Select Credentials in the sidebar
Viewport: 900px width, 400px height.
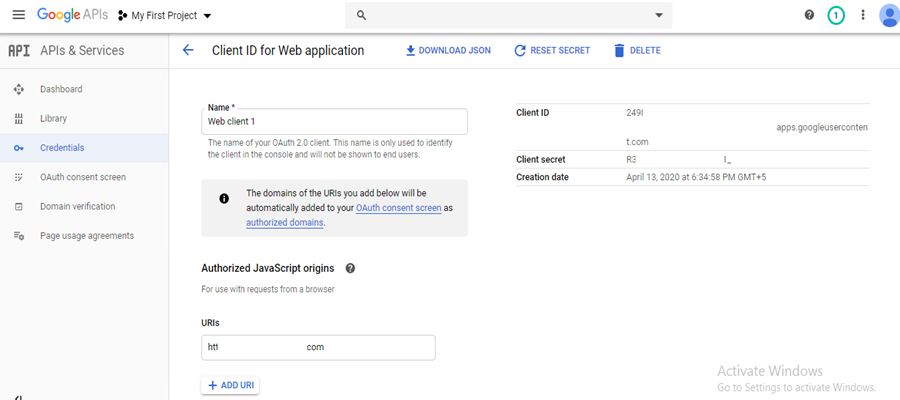click(62, 148)
